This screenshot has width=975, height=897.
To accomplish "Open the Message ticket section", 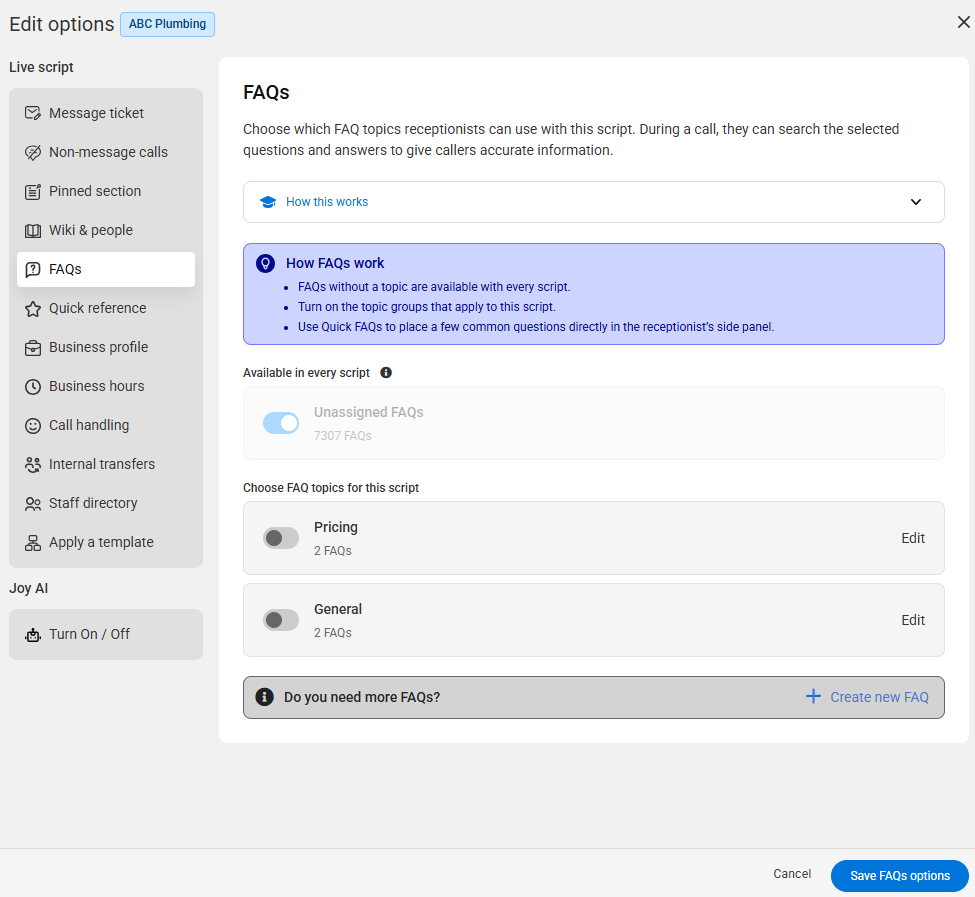I will [106, 113].
